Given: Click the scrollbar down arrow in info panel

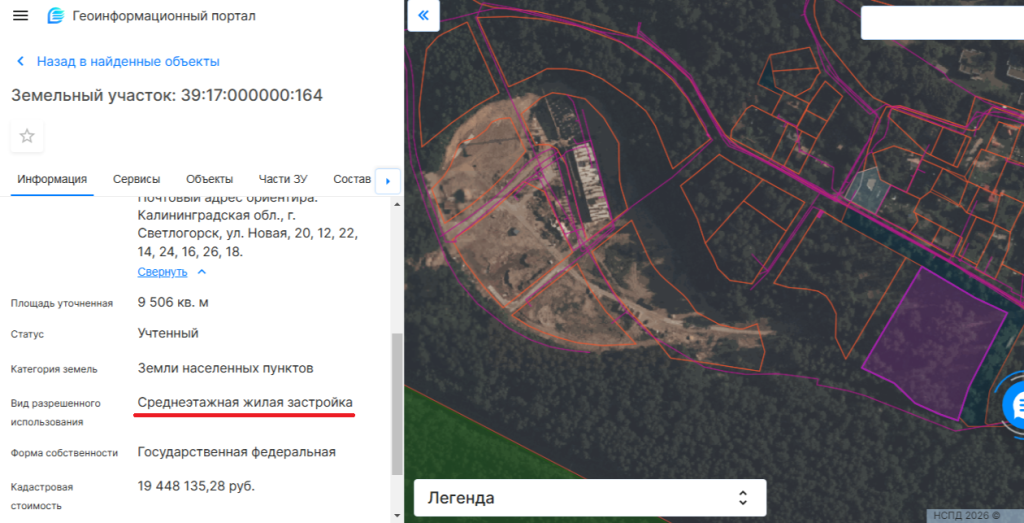Looking at the screenshot, I should 397,515.
